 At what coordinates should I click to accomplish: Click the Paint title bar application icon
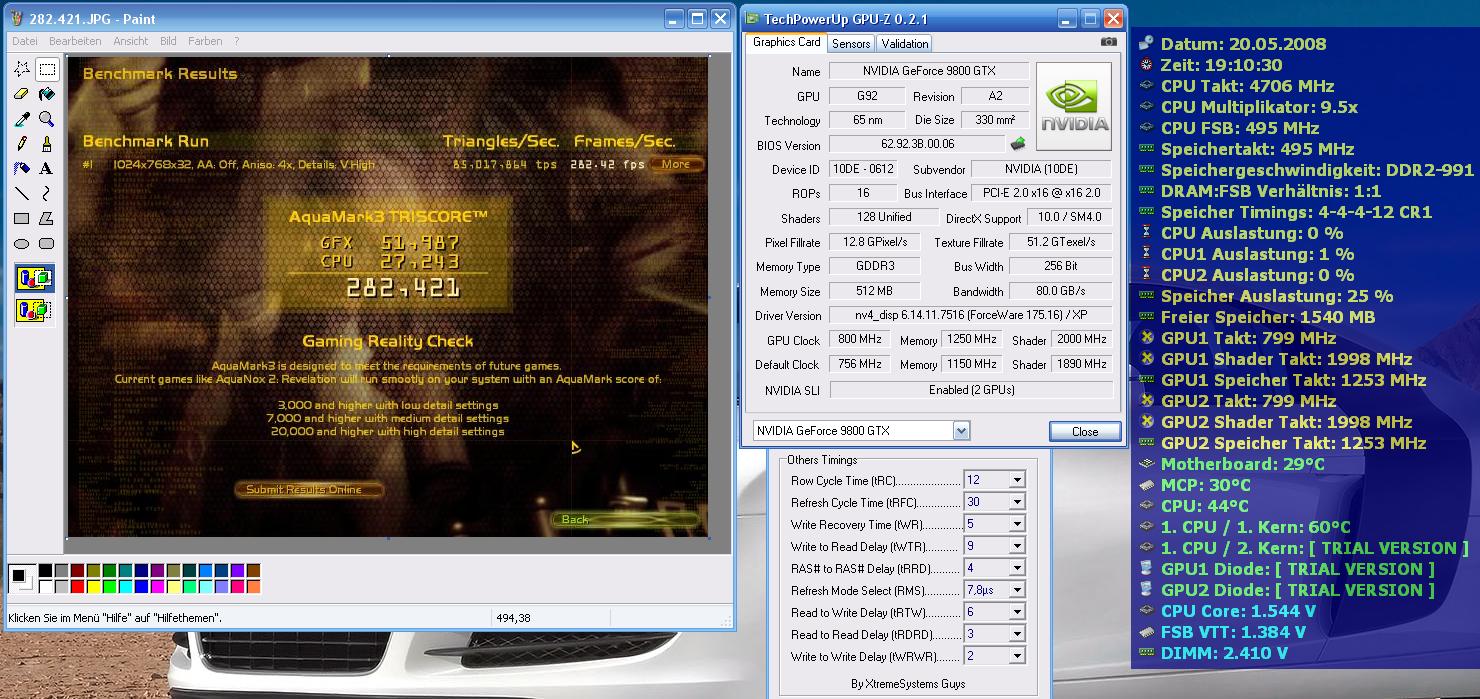(17, 19)
